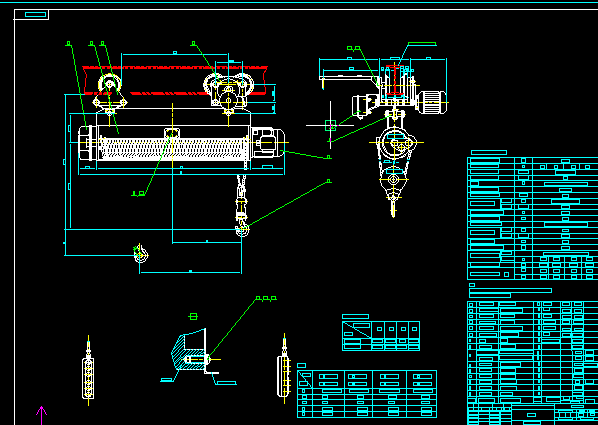Screen dimensions: 598x425
Task: Pick the red I-beam section in side view
Action: [x=395, y=80]
